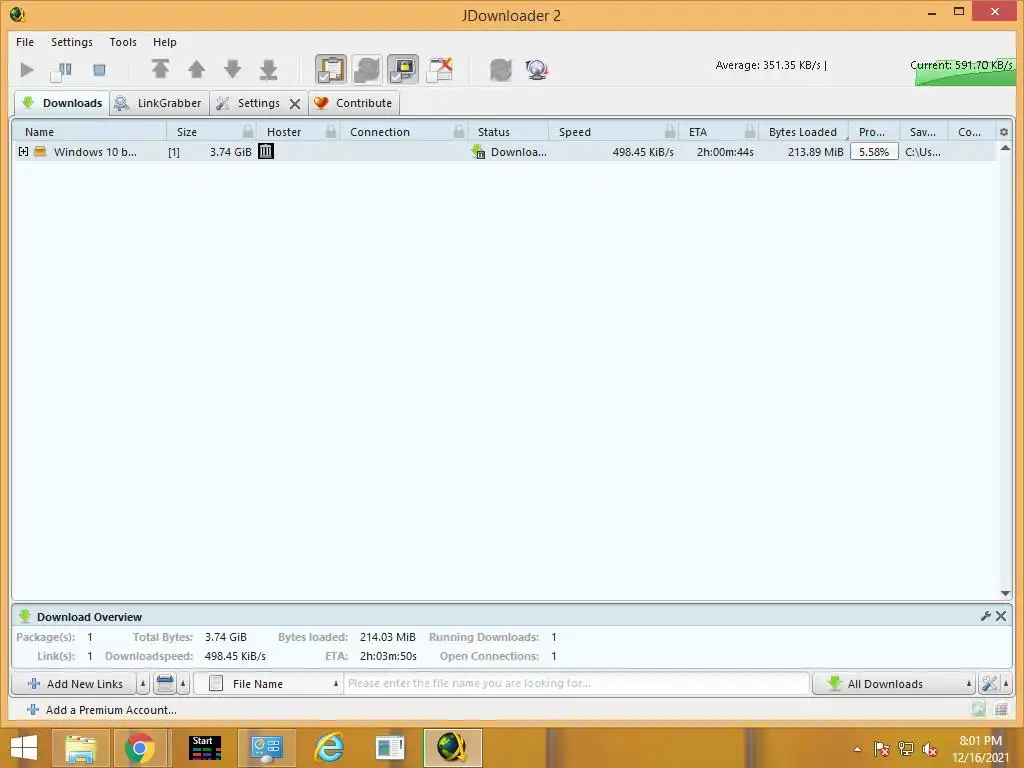Toggle the lock on ETA column
Image resolution: width=1024 pixels, height=768 pixels.
click(x=749, y=132)
